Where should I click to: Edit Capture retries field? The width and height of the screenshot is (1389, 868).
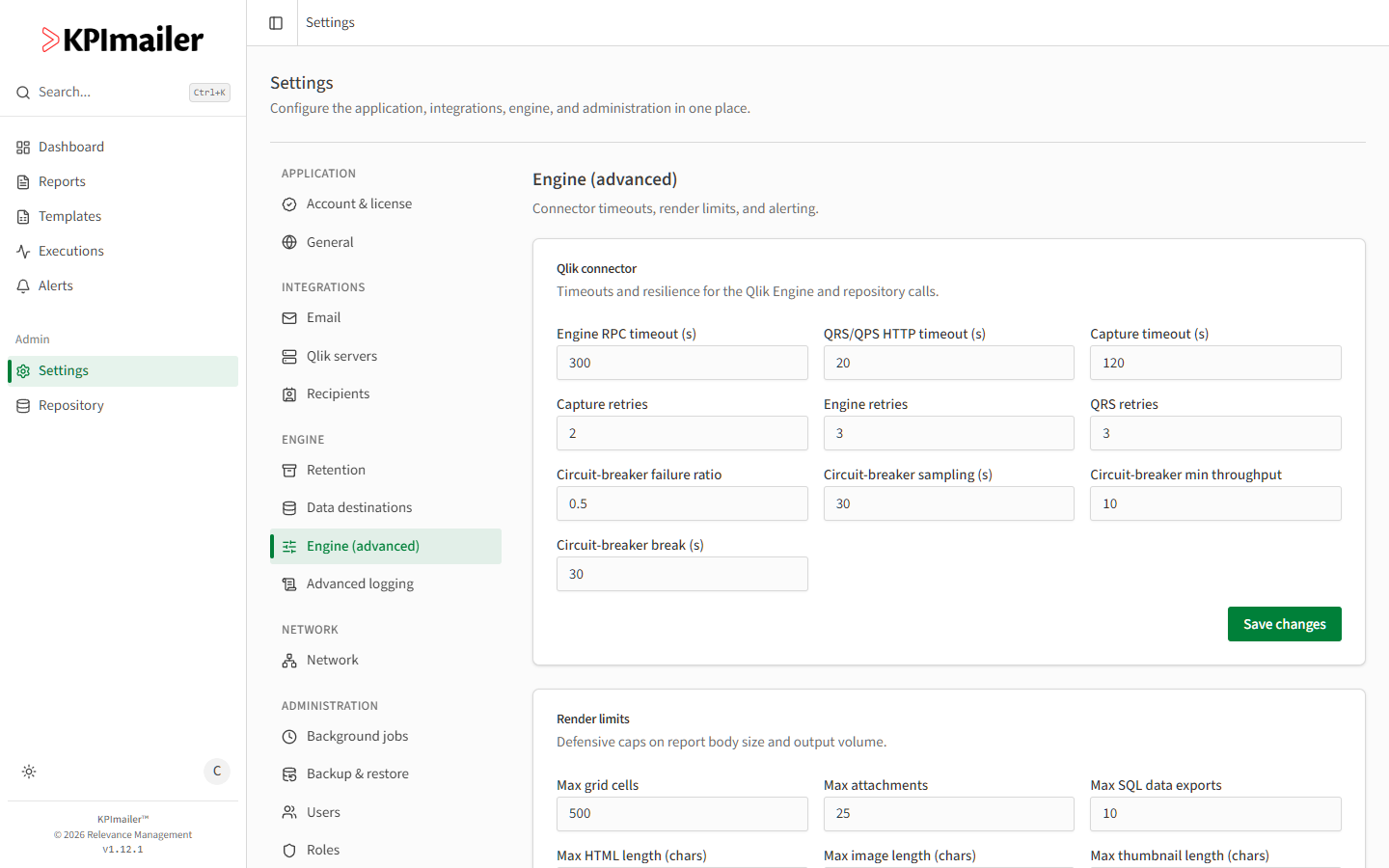[x=682, y=433]
